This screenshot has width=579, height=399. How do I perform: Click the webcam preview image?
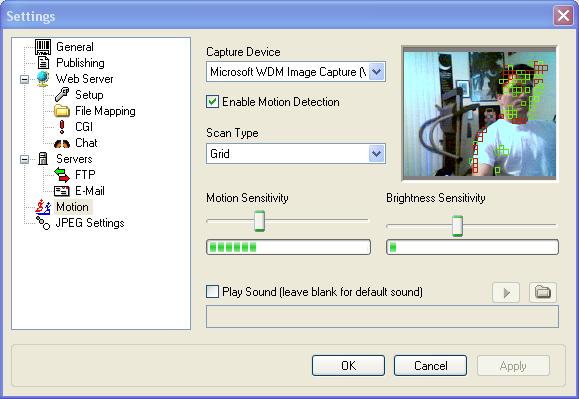point(480,114)
